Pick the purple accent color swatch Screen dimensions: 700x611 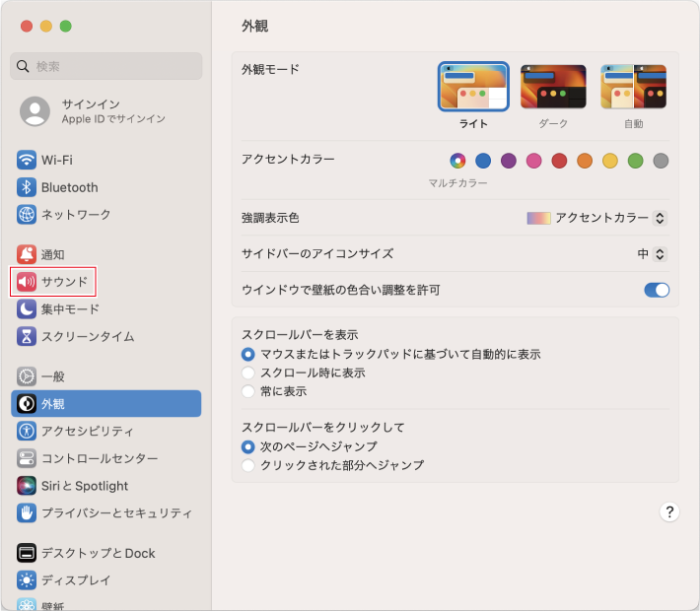(508, 161)
